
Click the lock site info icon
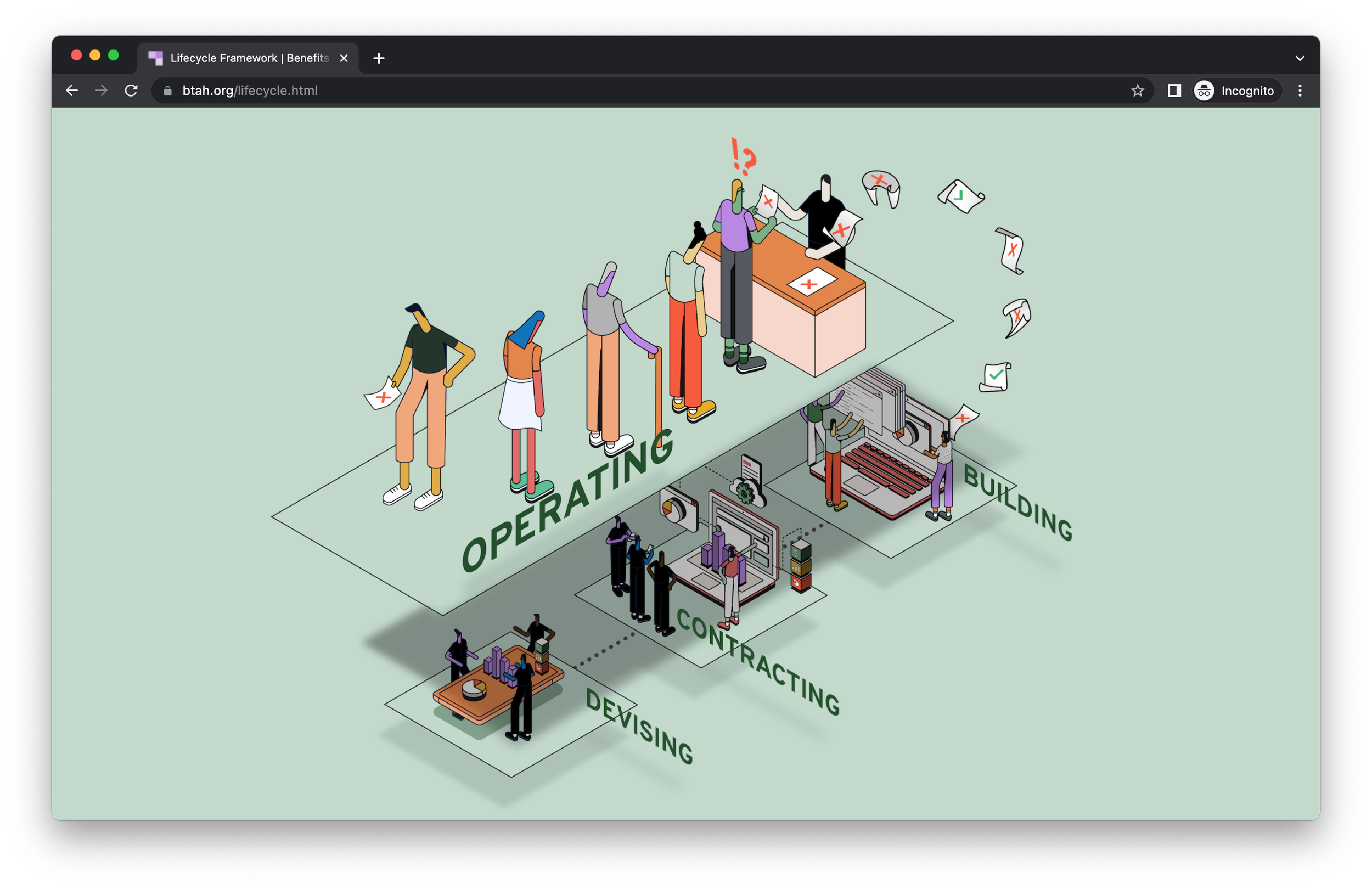tap(168, 91)
